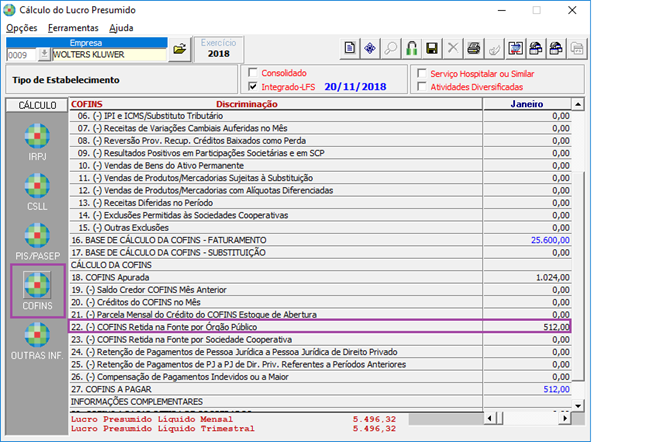The image size is (670, 442).
Task: Click the WOLTERS KLUWER company name field
Action: [109, 55]
